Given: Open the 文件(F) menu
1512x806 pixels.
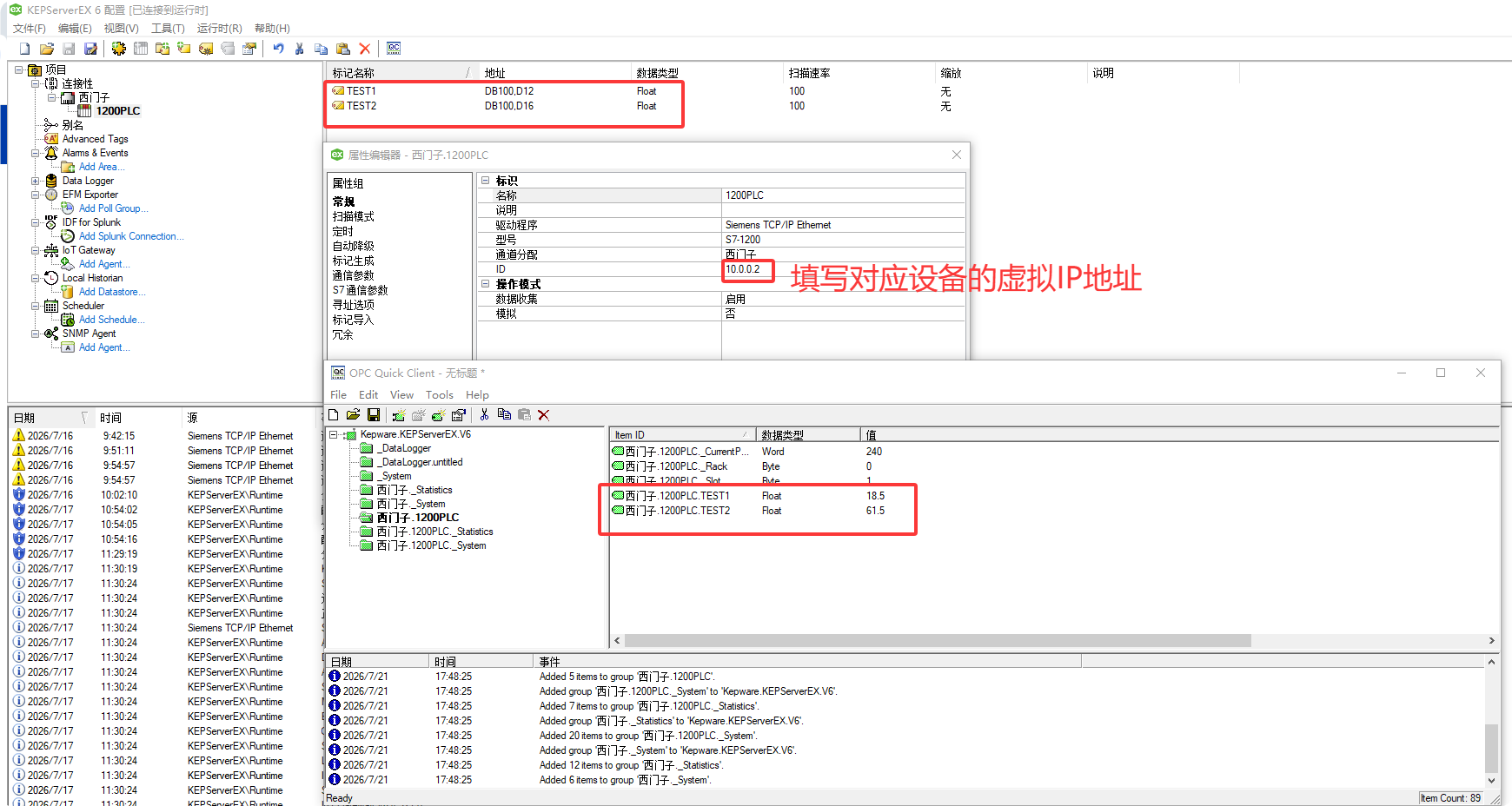Looking at the screenshot, I should pos(30,29).
